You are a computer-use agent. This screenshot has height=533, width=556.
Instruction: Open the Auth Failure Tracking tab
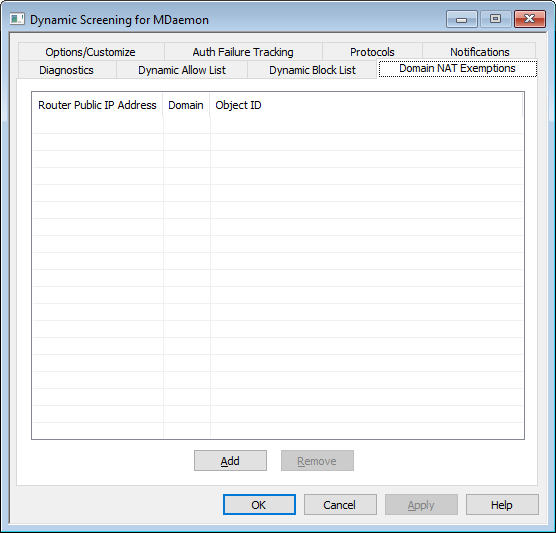click(x=243, y=52)
